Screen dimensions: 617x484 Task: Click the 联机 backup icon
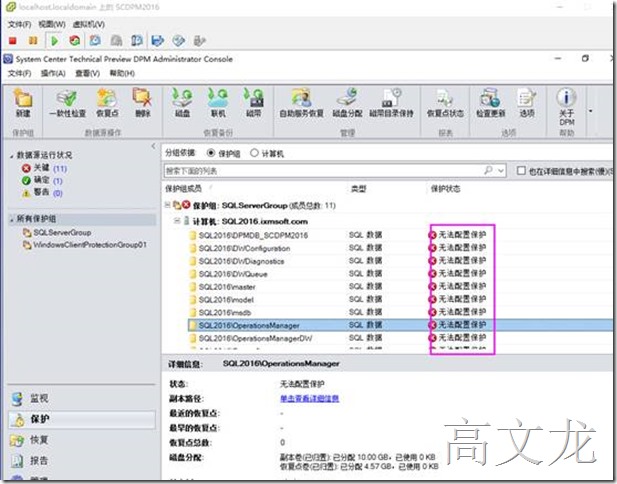click(x=218, y=103)
